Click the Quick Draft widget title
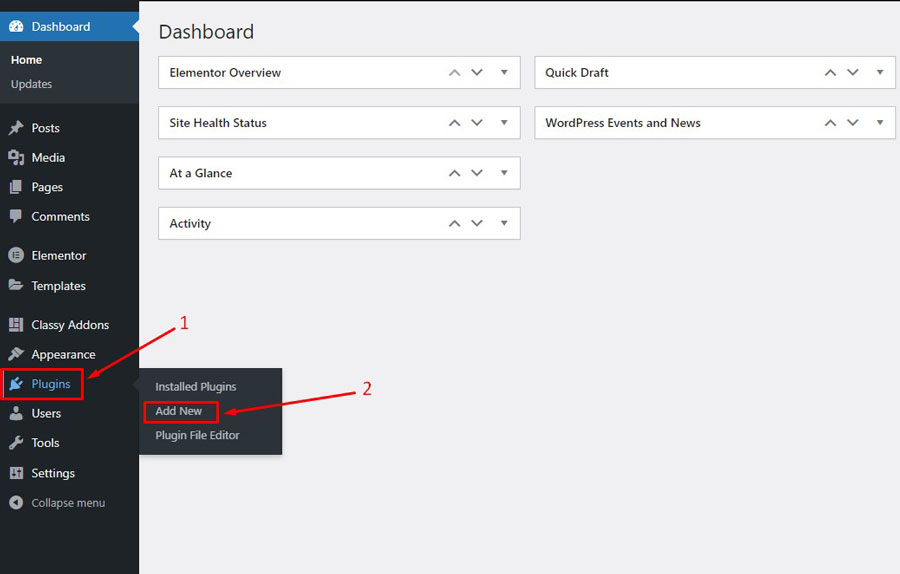 click(577, 73)
